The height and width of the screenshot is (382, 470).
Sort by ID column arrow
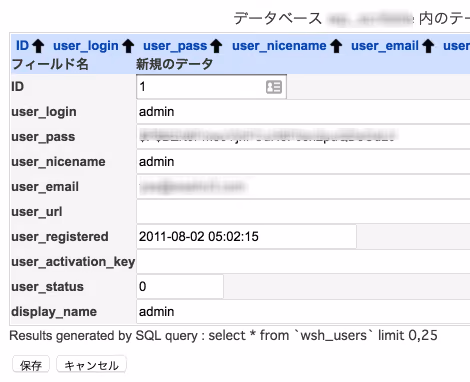pos(38,46)
